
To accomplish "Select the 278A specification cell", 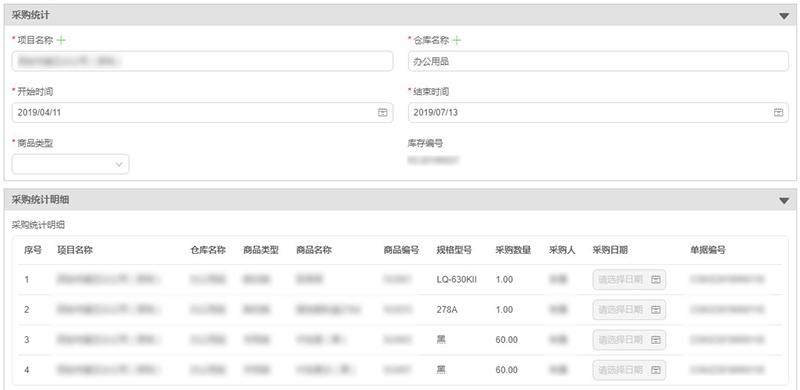I will click(x=447, y=310).
